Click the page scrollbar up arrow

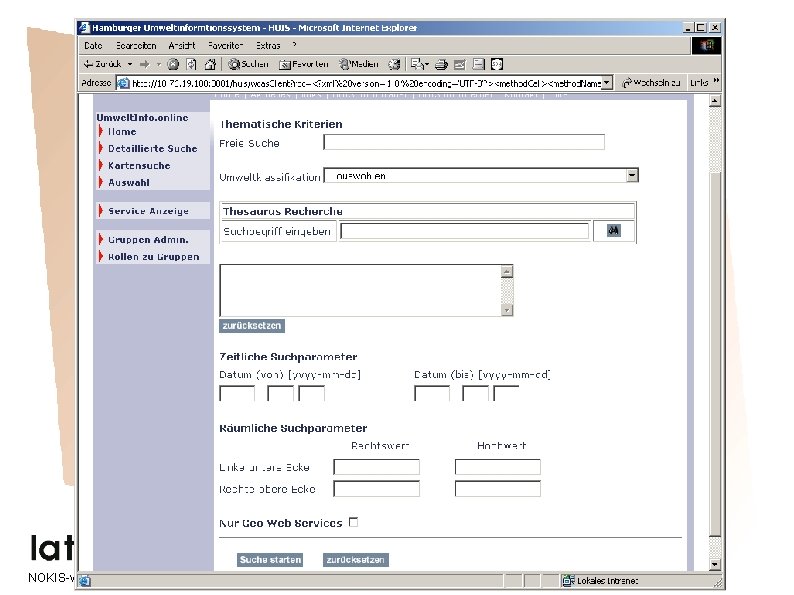714,101
